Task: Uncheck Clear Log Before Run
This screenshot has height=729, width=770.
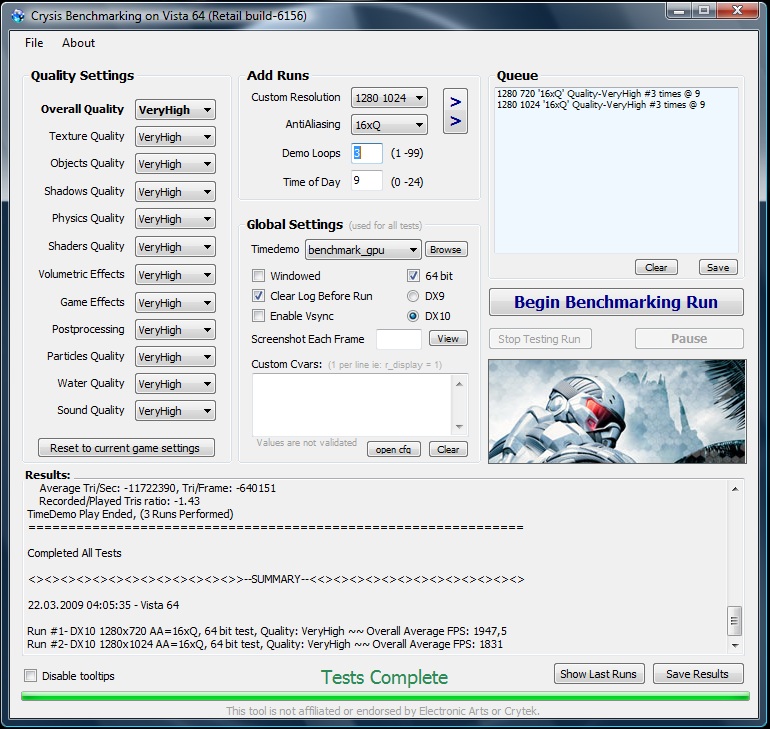Action: point(258,296)
